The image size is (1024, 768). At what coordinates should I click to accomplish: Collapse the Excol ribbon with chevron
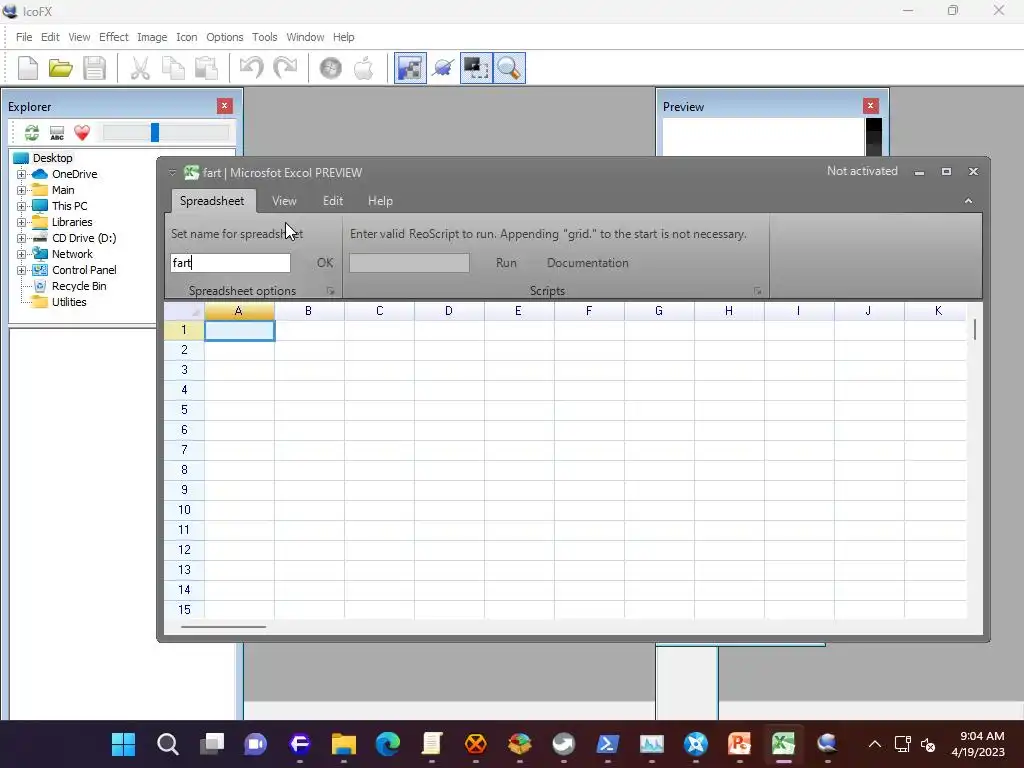pyautogui.click(x=968, y=201)
